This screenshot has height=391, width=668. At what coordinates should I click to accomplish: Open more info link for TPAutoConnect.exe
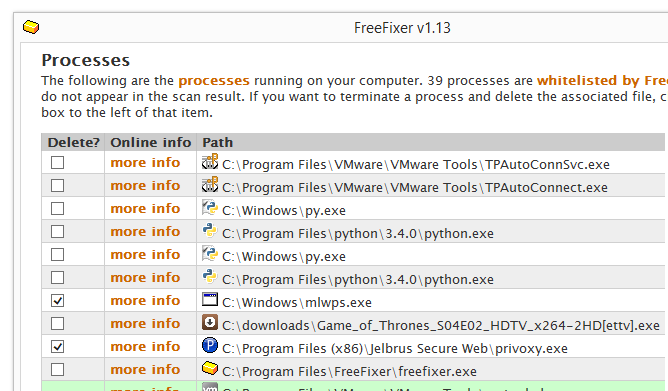click(145, 186)
